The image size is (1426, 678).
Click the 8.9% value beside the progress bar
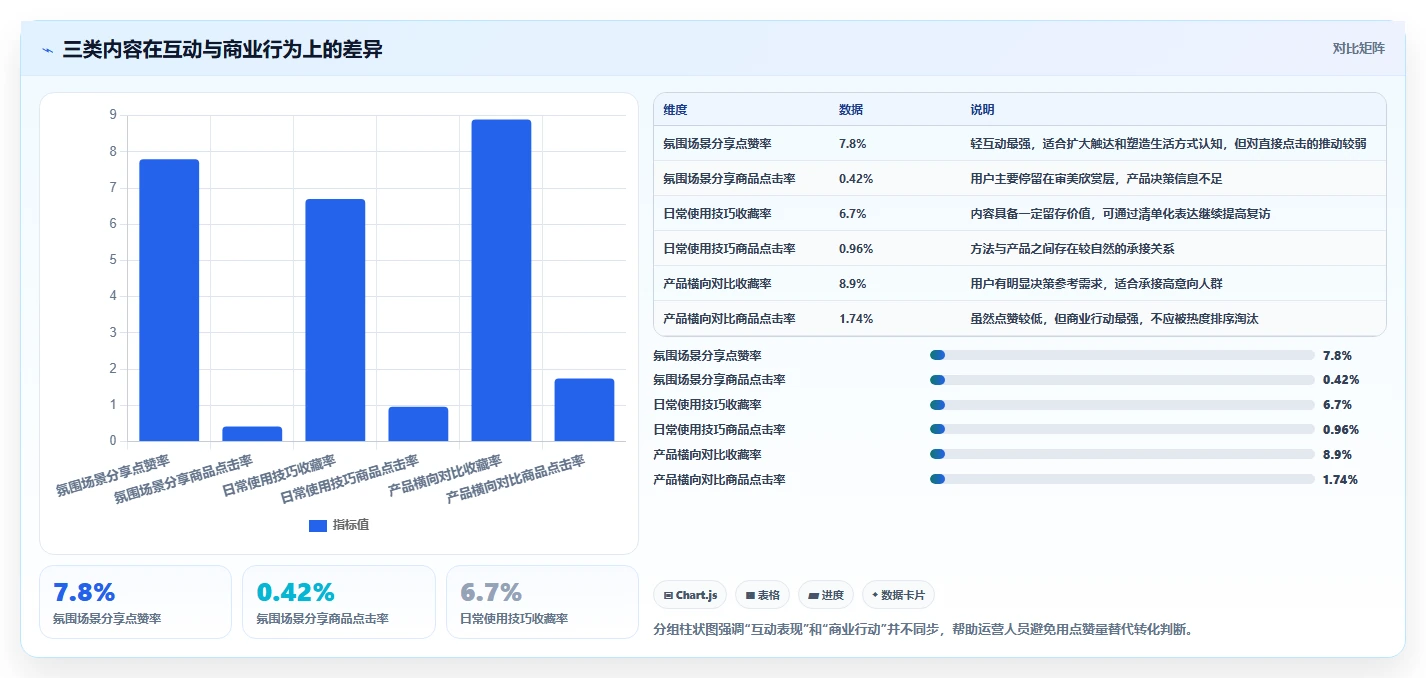1337,454
